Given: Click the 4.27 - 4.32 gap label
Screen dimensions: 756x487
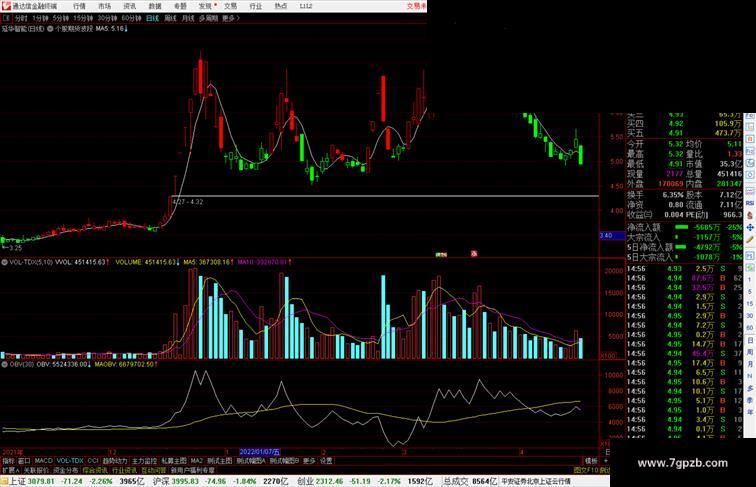Looking at the screenshot, I should [188, 202].
